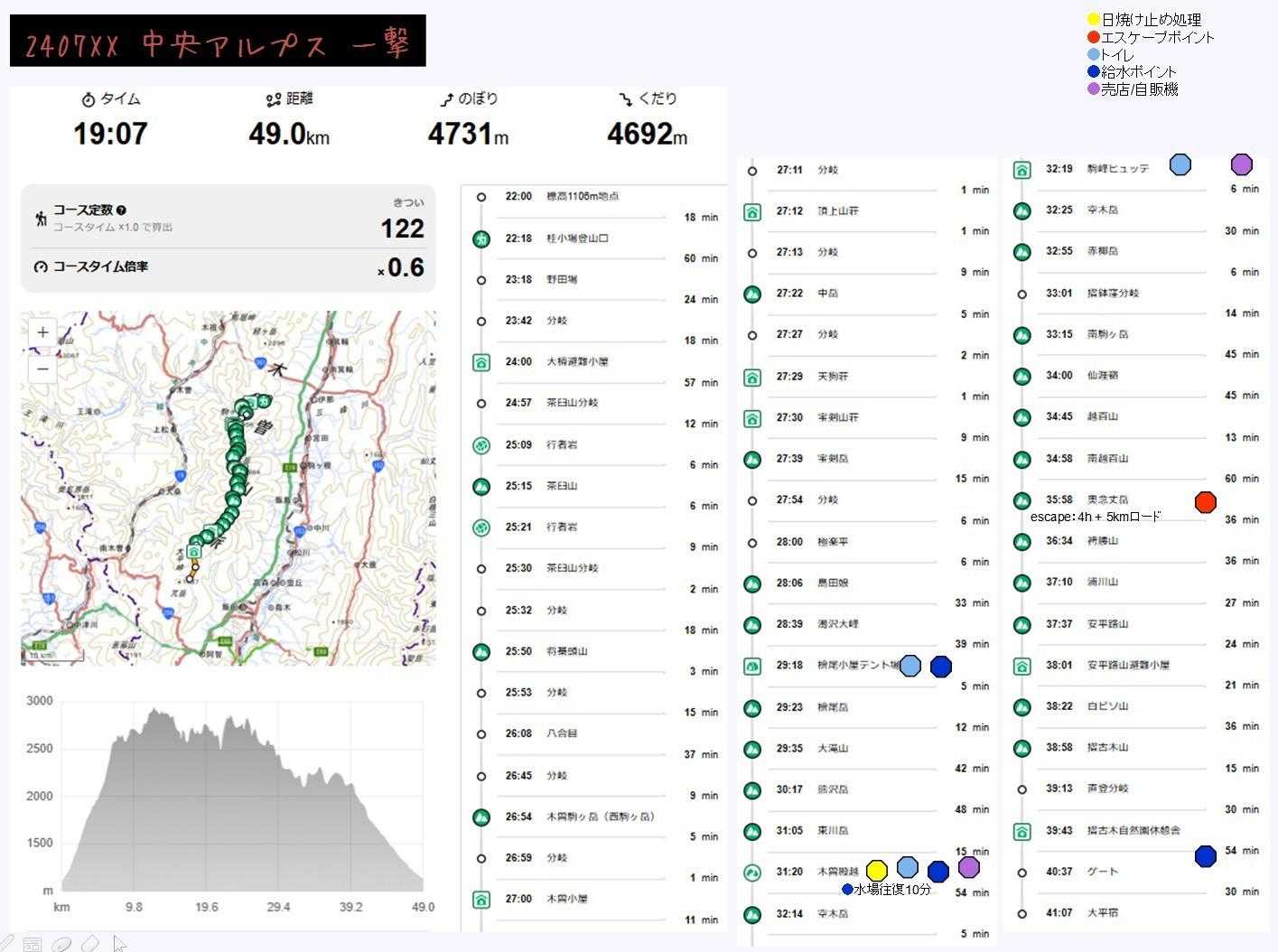Click the 中央アルプス 一撃 title banner
Screen dimensions: 1278x952
[218, 42]
